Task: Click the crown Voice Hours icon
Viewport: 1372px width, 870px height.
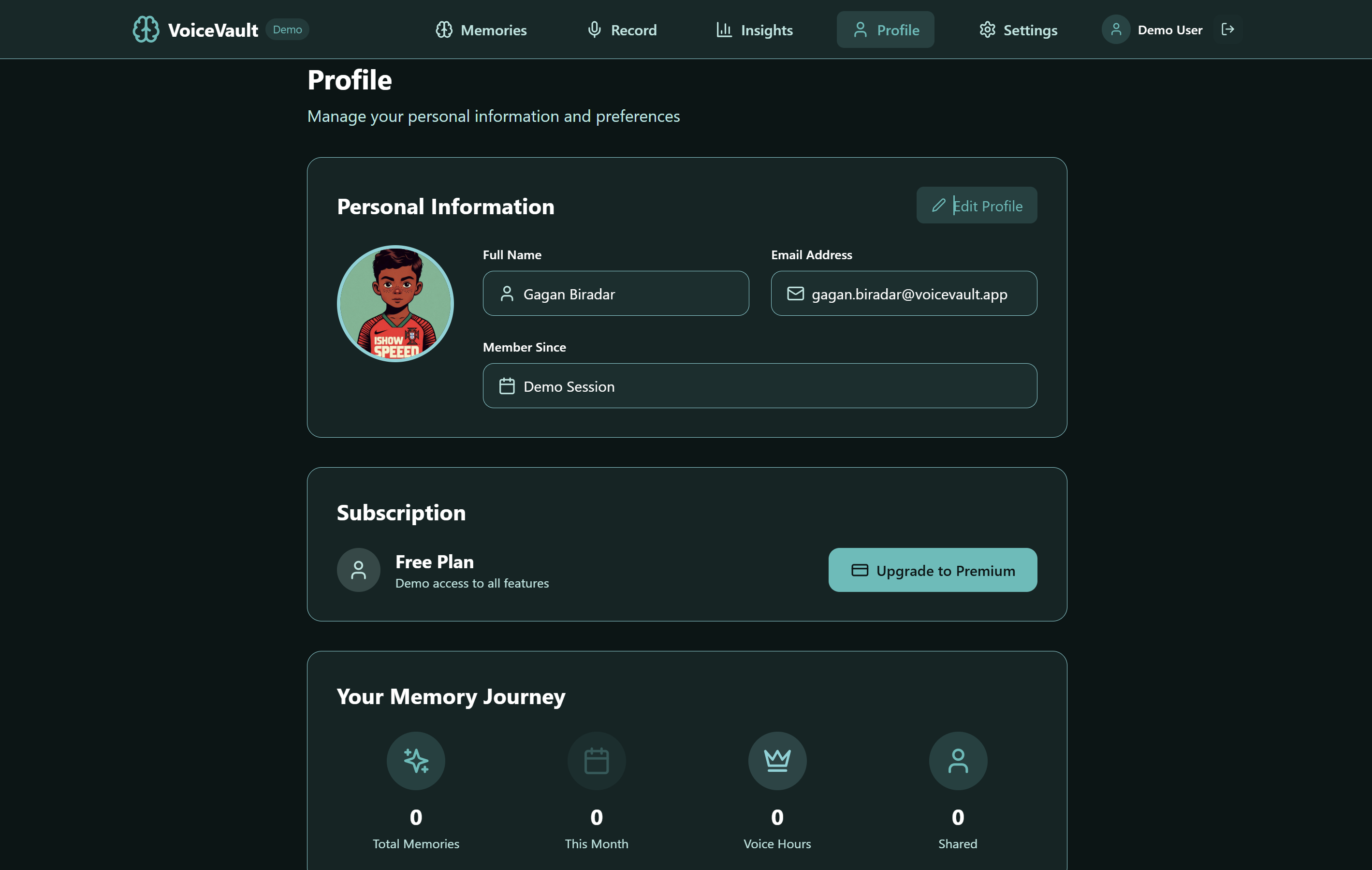Action: pyautogui.click(x=777, y=761)
